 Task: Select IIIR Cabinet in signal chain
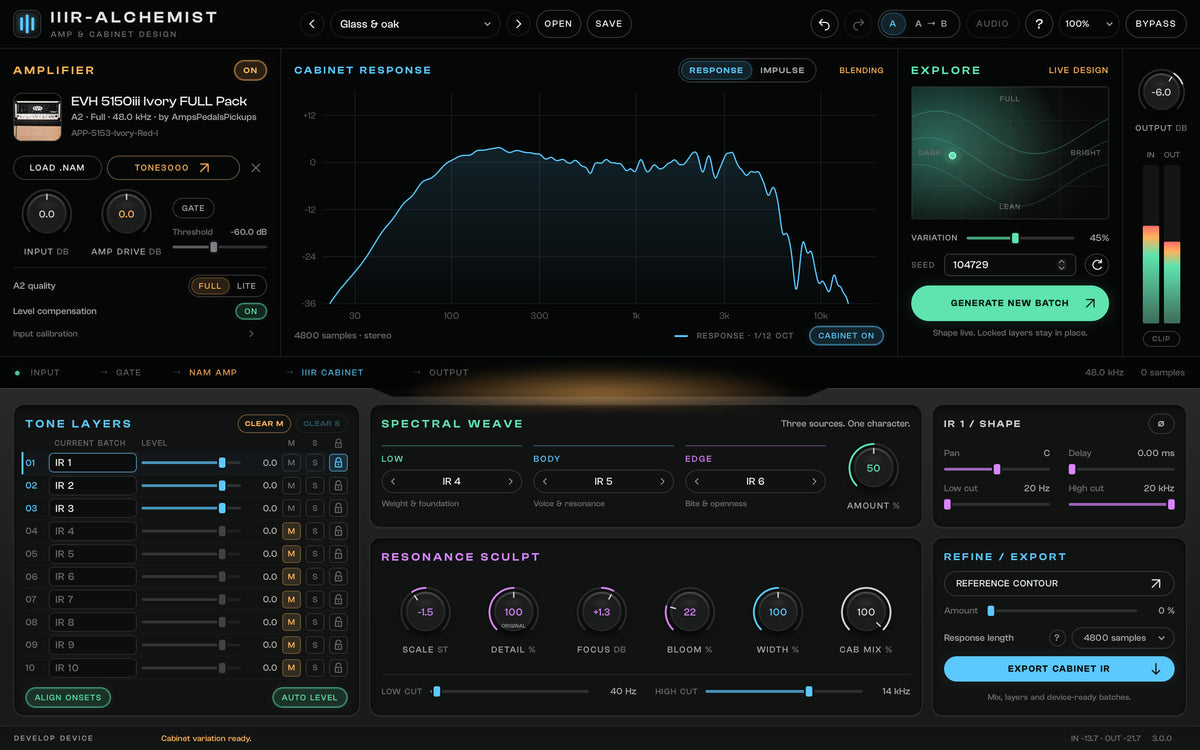point(332,373)
